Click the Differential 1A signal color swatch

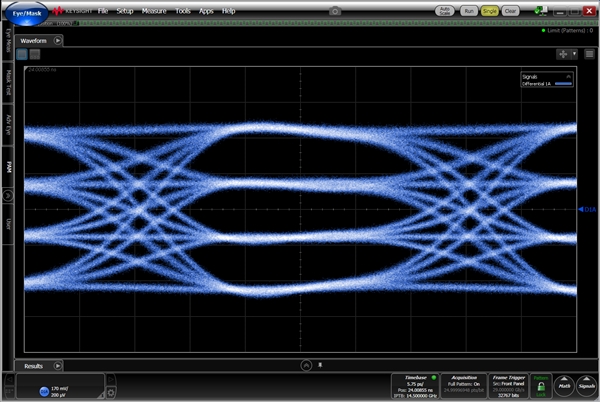coord(563,85)
